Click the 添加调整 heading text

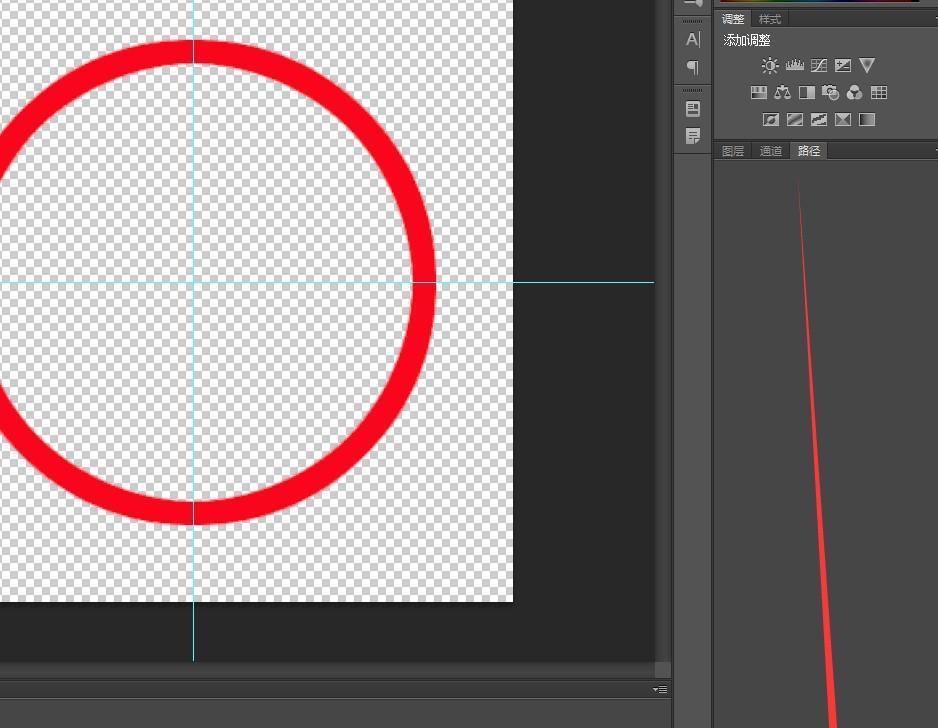tap(746, 41)
